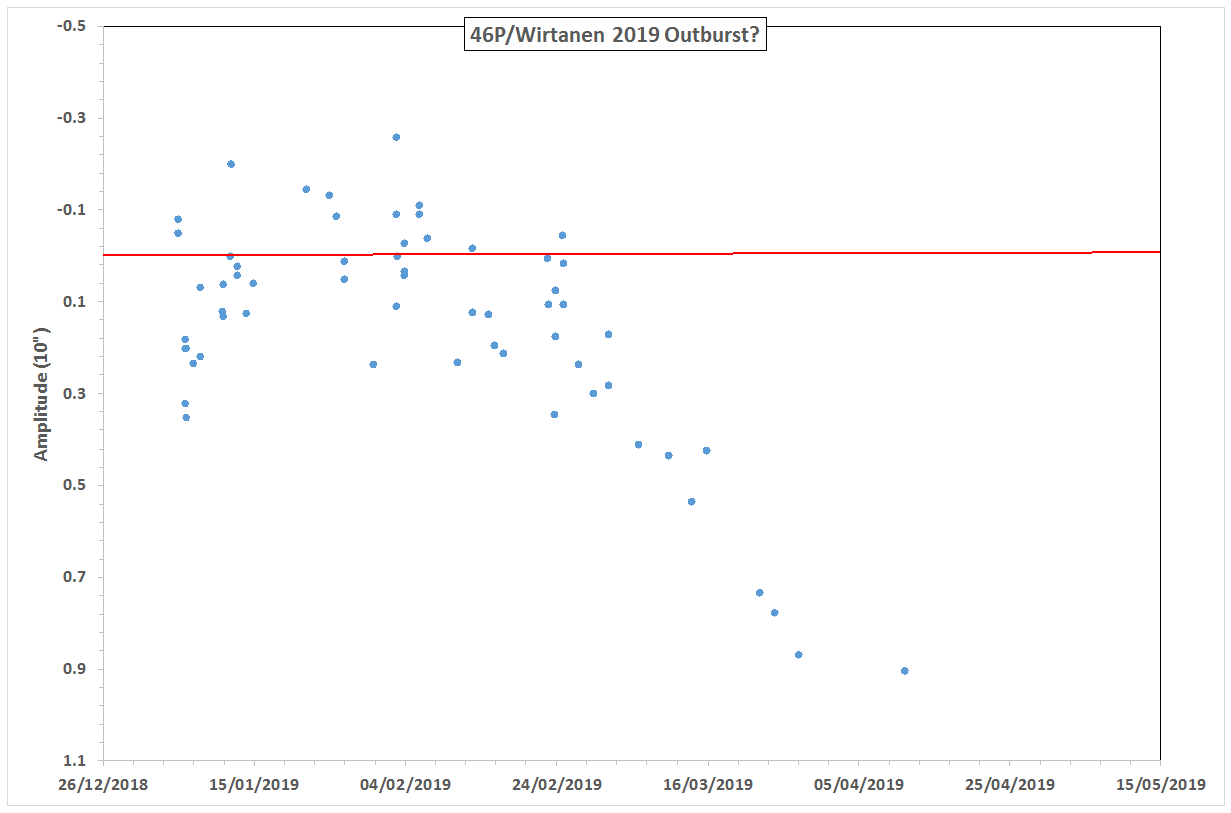Click the x-axis label 05/04/2019
This screenshot has height=813, width=1231.
click(x=858, y=785)
